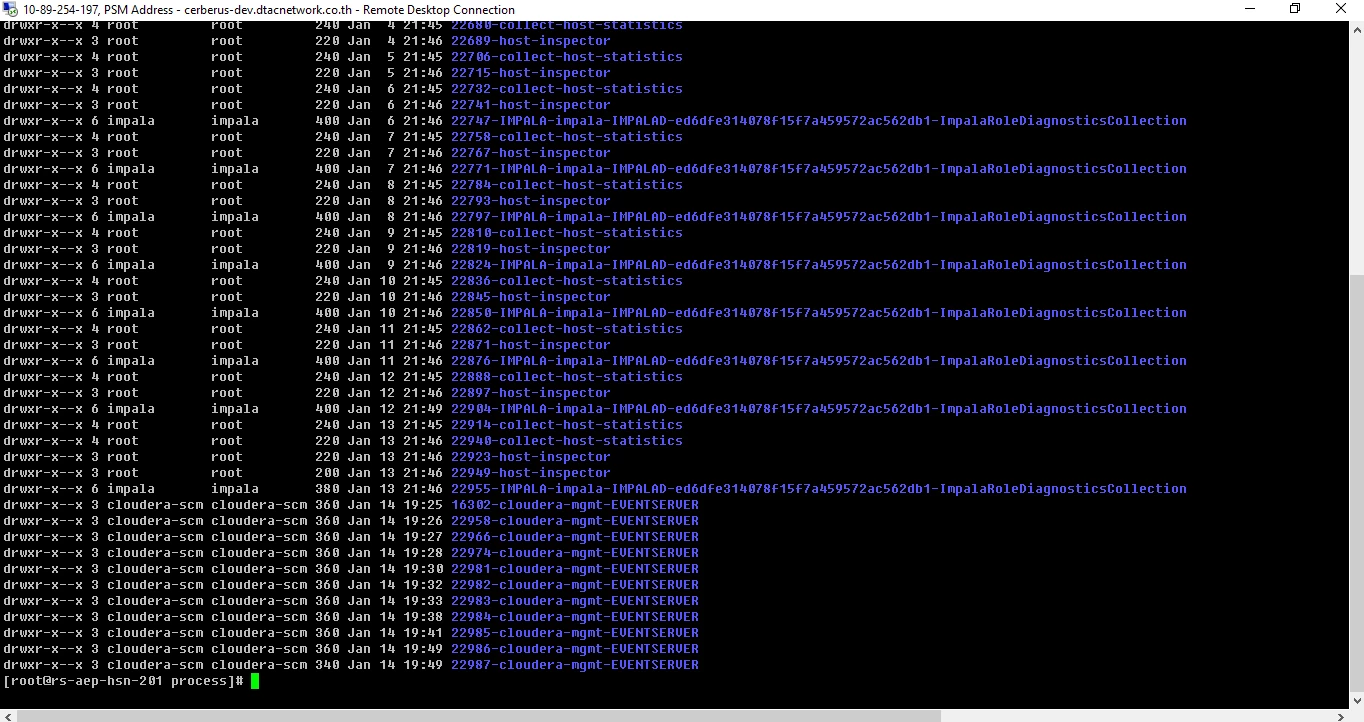Click the 22897-host-inspector directory name

click(531, 393)
